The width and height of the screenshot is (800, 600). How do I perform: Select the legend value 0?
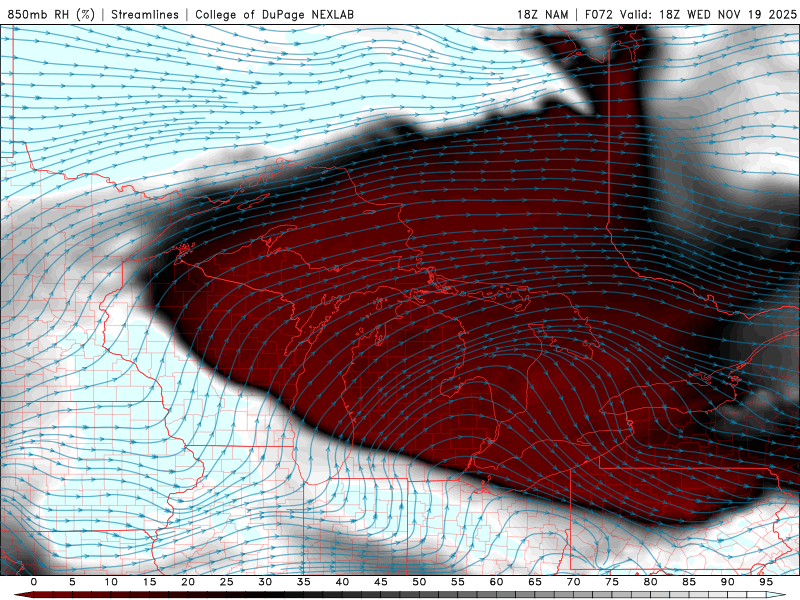coord(34,582)
